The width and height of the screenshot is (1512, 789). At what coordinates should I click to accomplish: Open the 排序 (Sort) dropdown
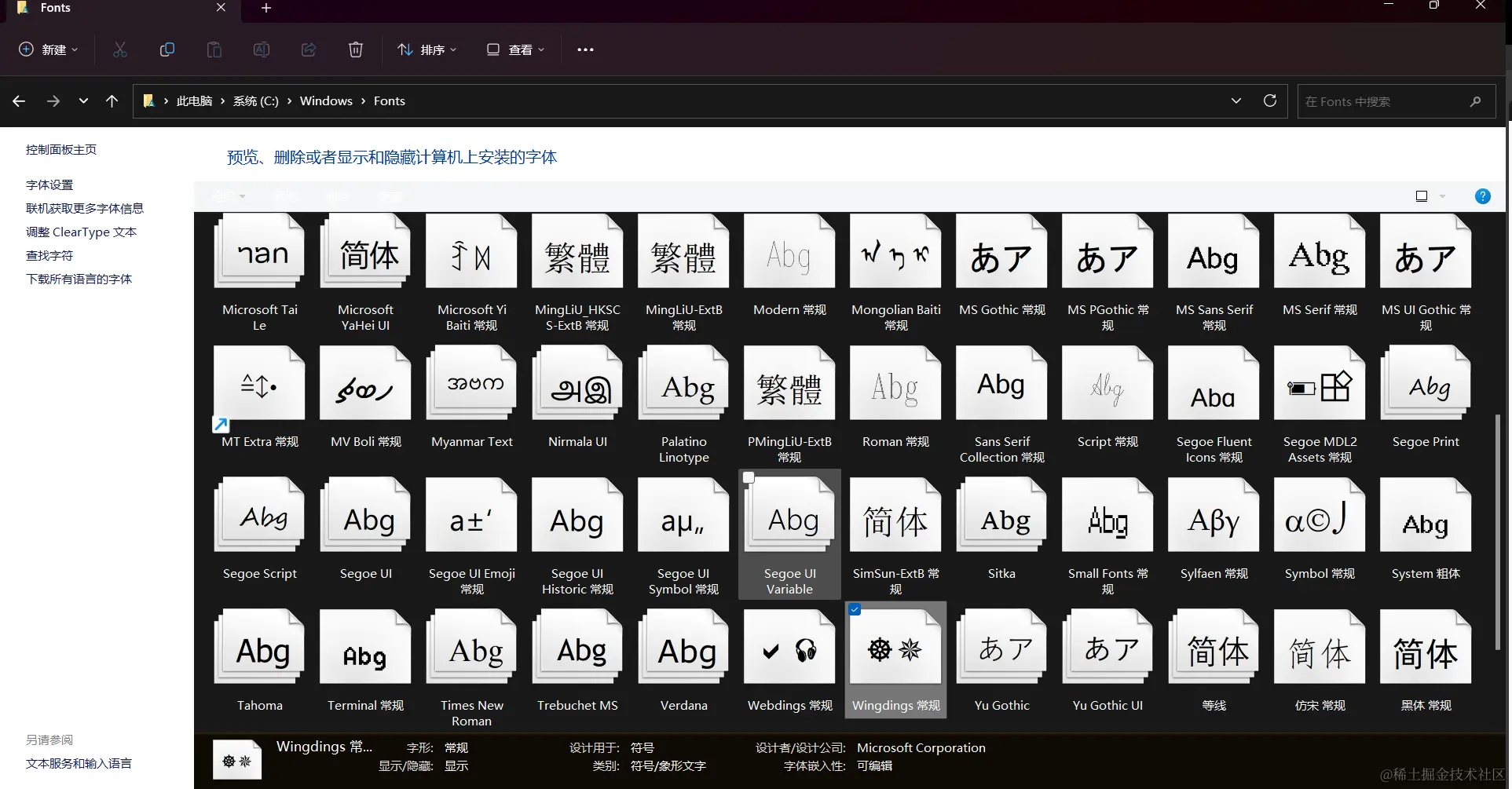(x=427, y=49)
